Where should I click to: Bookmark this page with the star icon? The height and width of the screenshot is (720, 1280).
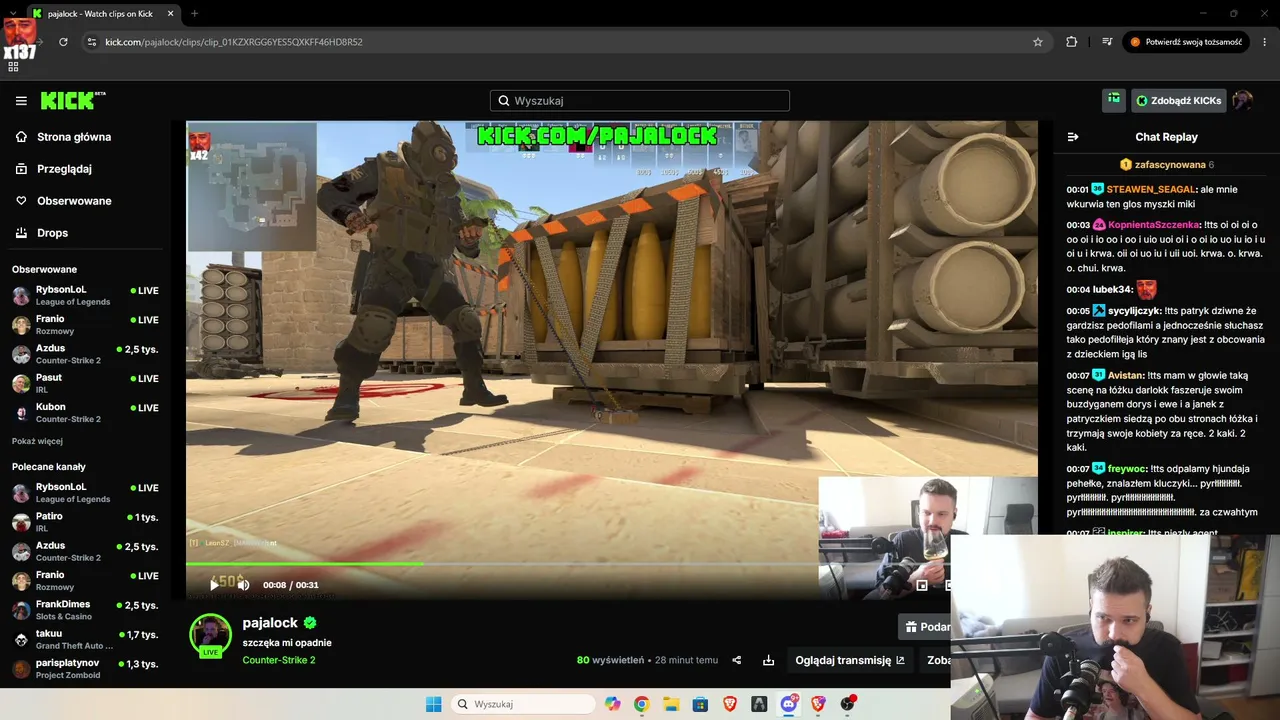[x=1038, y=42]
